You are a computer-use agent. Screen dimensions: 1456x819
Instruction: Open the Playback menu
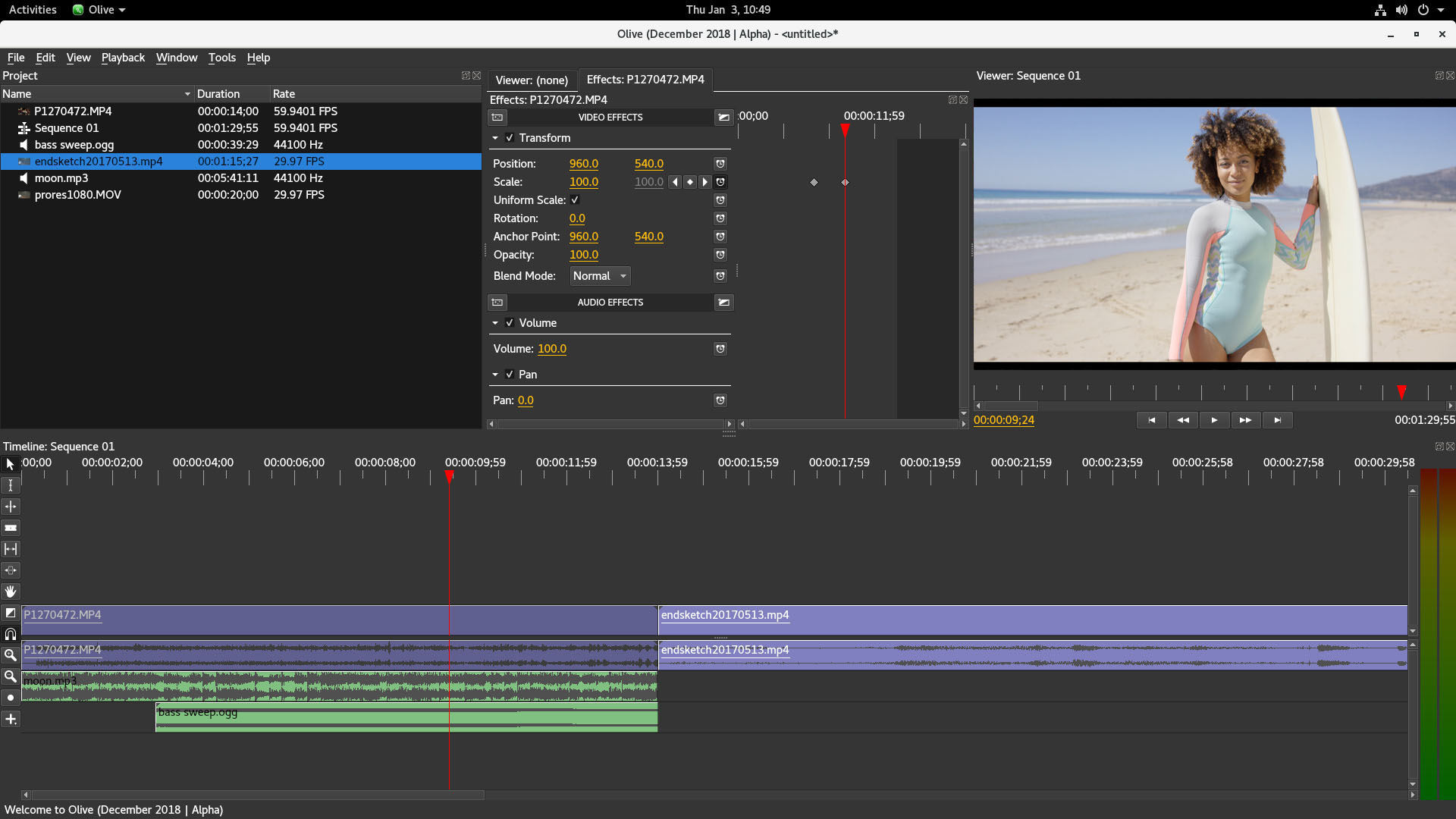[123, 58]
